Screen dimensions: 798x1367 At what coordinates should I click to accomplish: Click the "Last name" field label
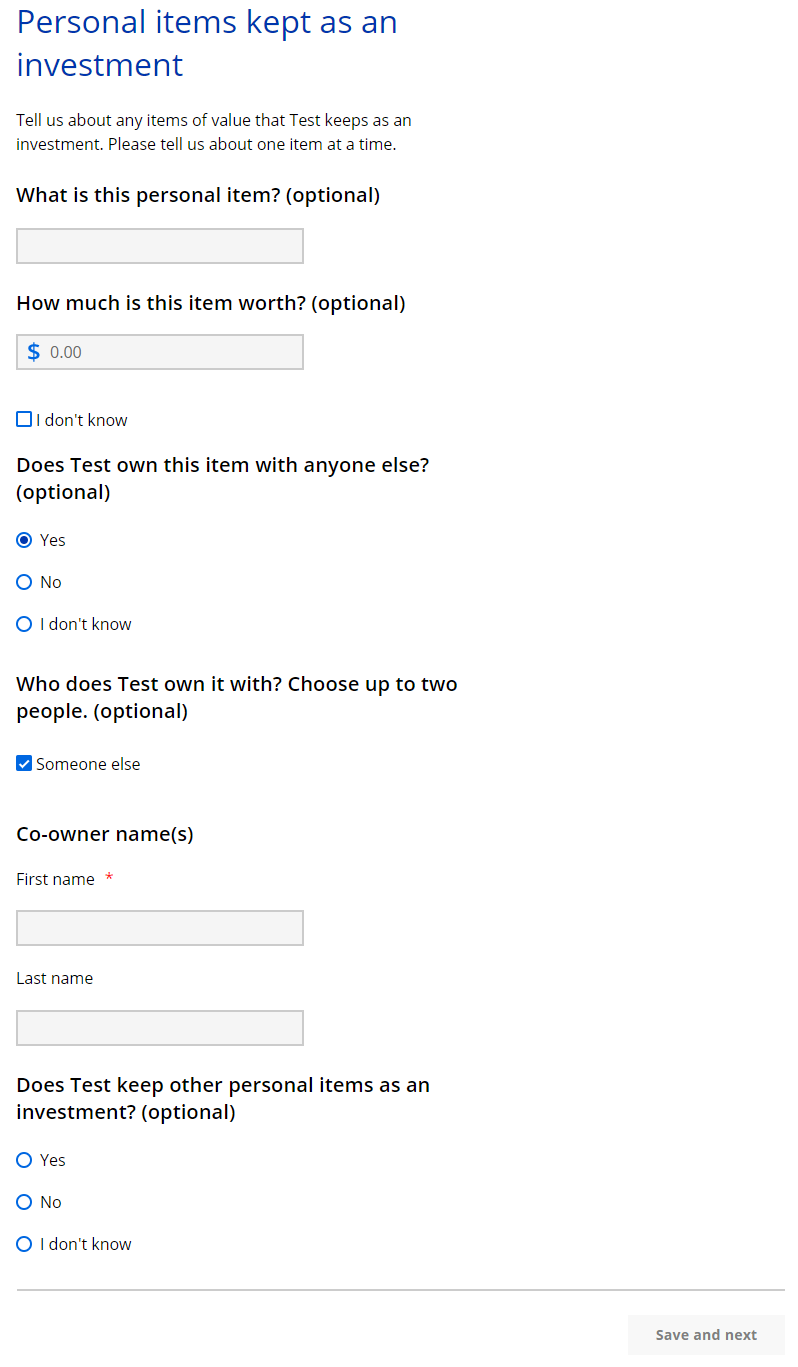tap(55, 978)
